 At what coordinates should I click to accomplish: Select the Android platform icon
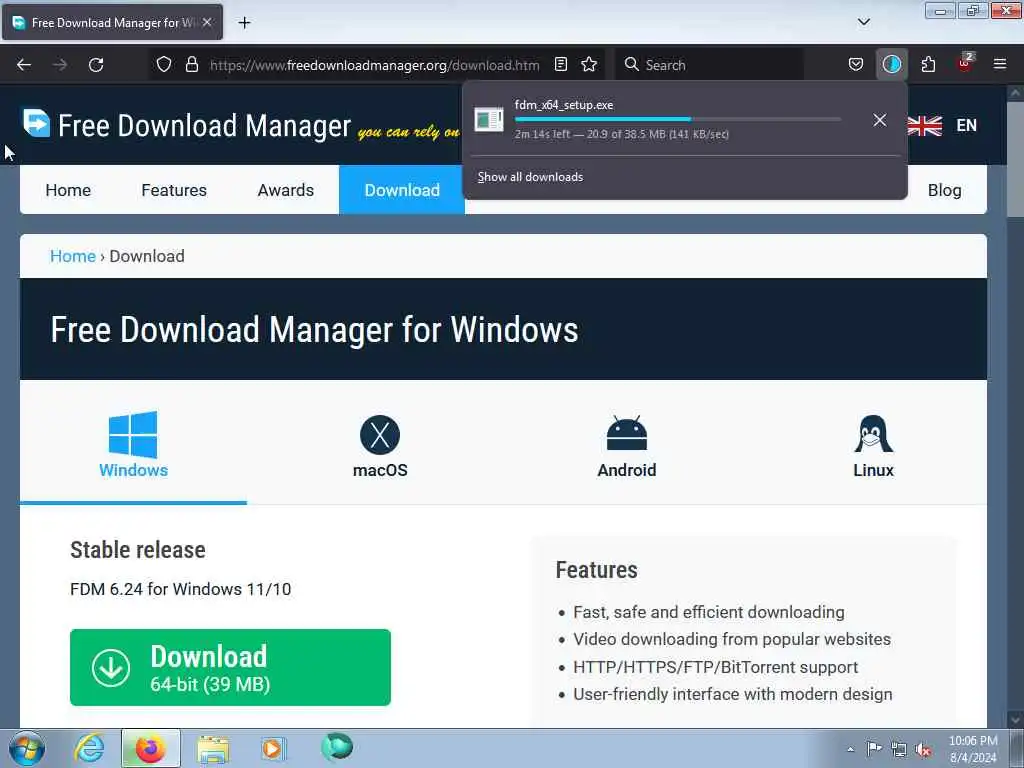(627, 434)
